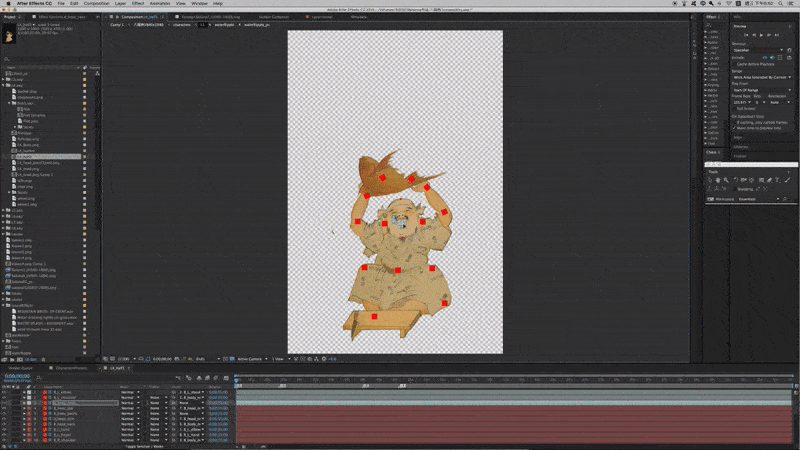Open composition mini-flowchart icon in timeline
This screenshot has height=450, width=800.
click(178, 378)
